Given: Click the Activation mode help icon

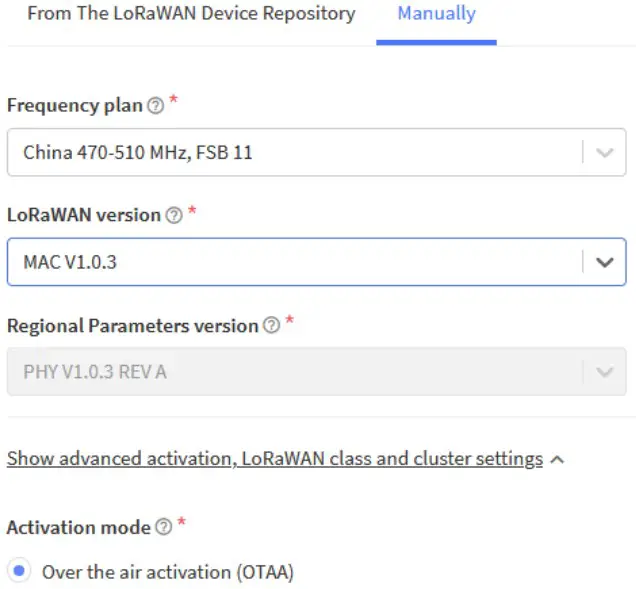Looking at the screenshot, I should [x=162, y=528].
